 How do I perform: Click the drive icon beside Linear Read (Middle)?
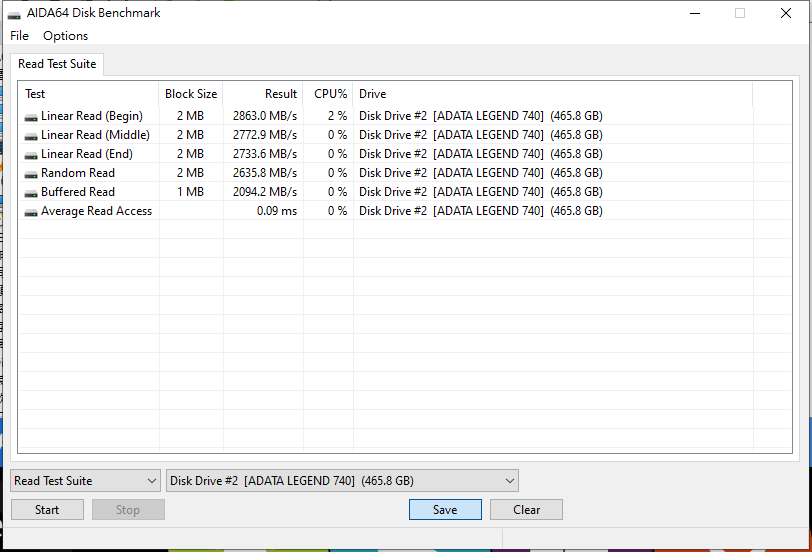(x=31, y=137)
